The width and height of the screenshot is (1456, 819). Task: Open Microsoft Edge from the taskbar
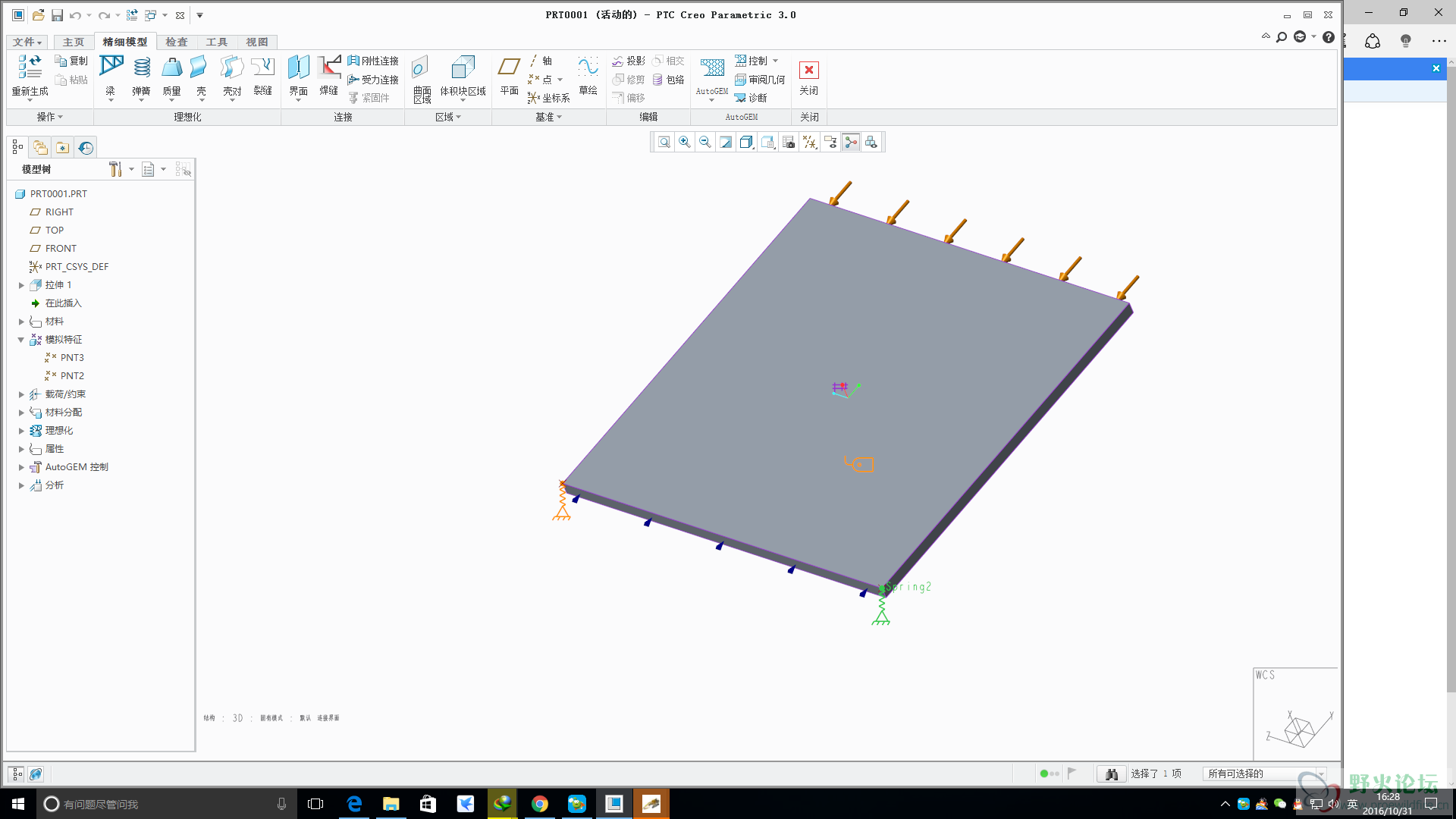click(354, 804)
